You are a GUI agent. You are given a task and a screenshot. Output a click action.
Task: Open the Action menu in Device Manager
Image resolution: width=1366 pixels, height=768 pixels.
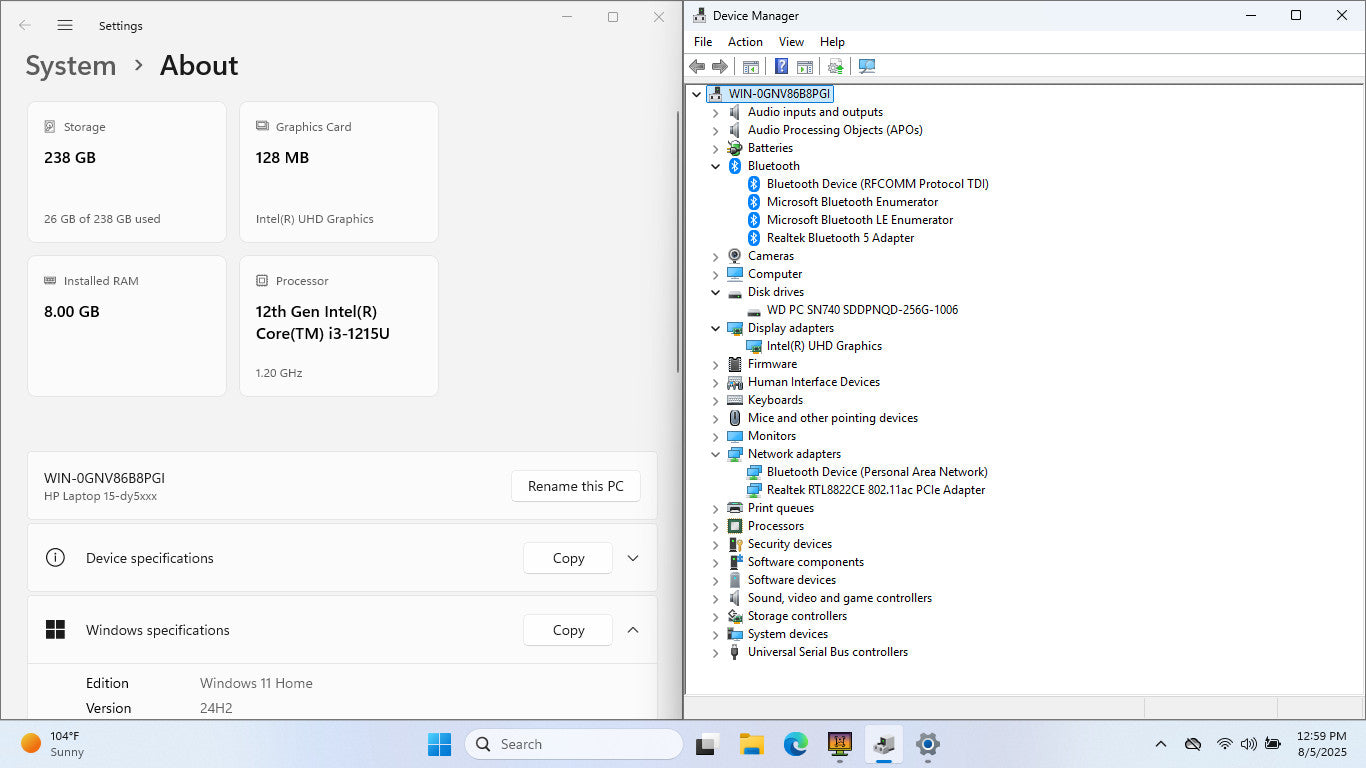[x=745, y=42]
